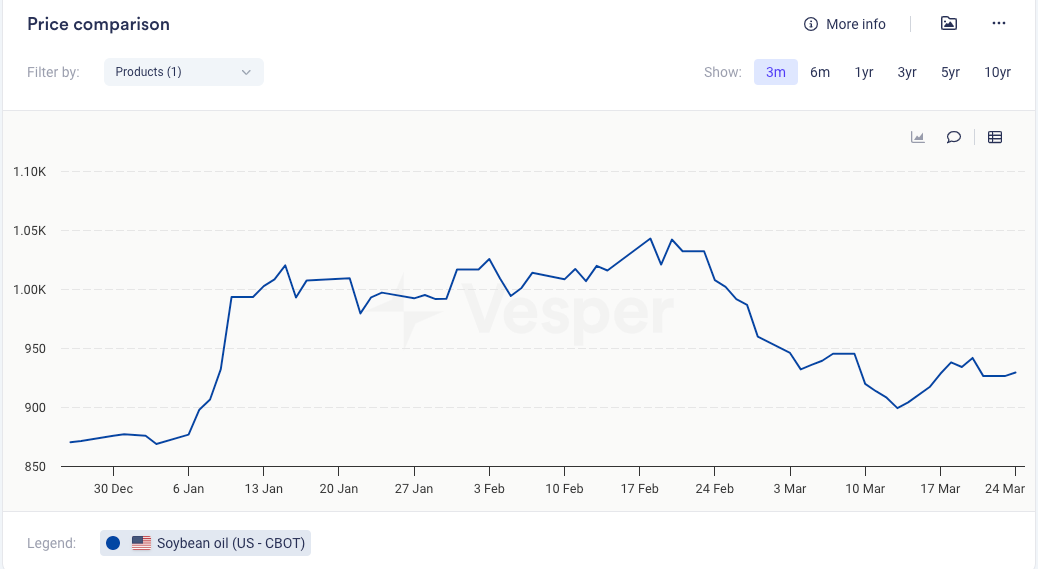
Task: Click the US flag icon in legend
Action: (x=141, y=543)
